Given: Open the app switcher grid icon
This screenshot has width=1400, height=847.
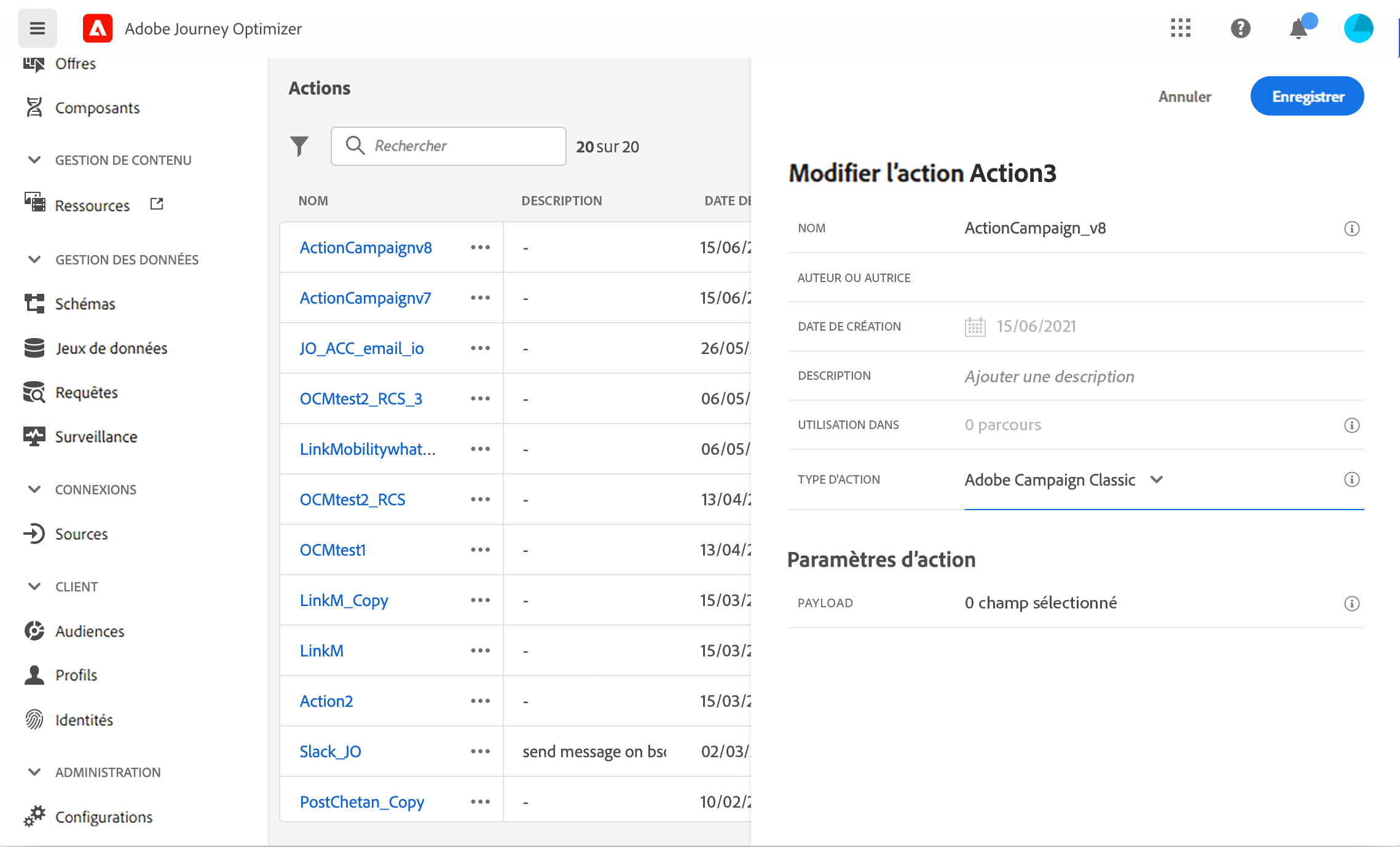Looking at the screenshot, I should [1181, 28].
